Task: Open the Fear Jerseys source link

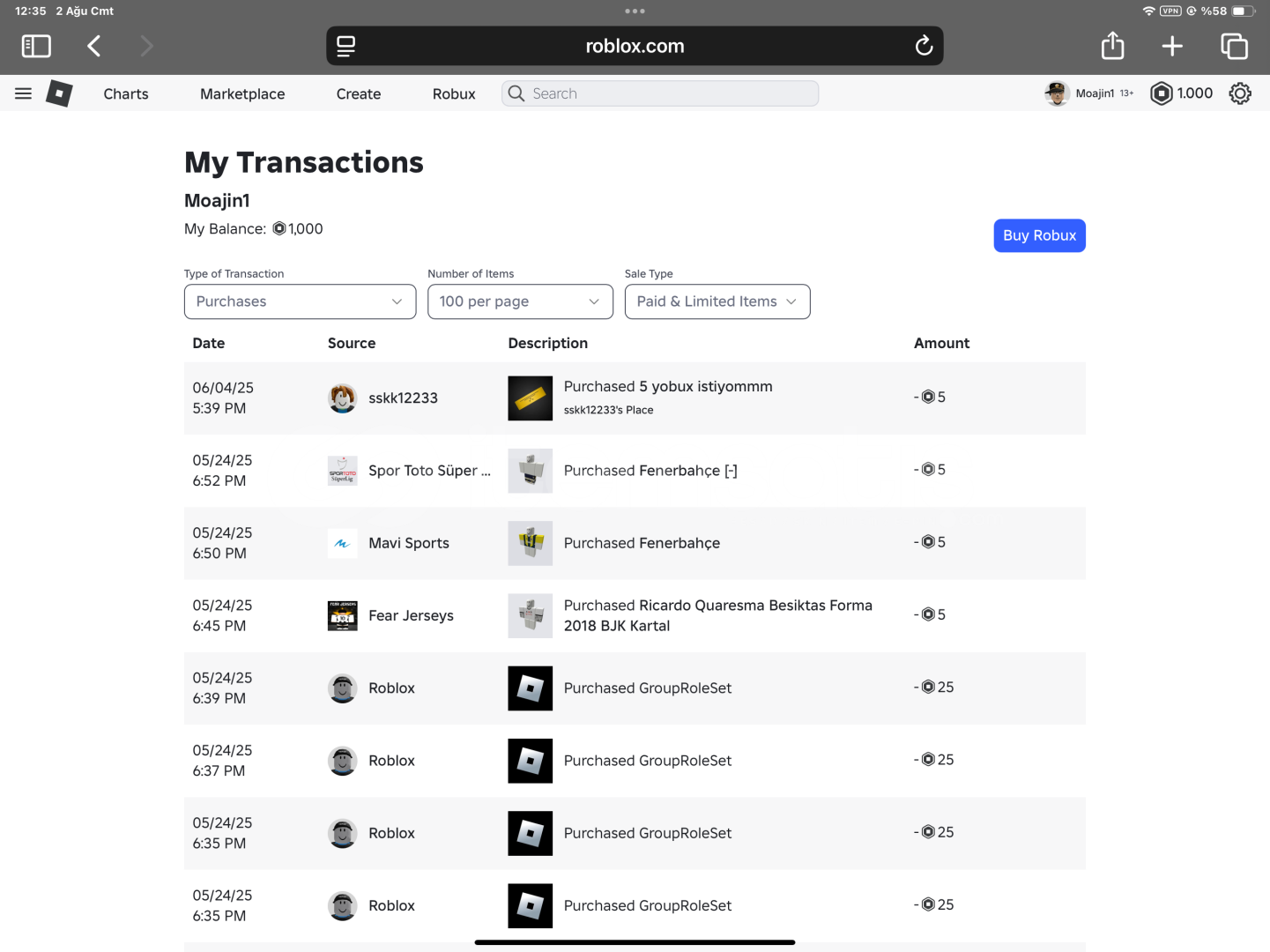Action: pos(411,615)
